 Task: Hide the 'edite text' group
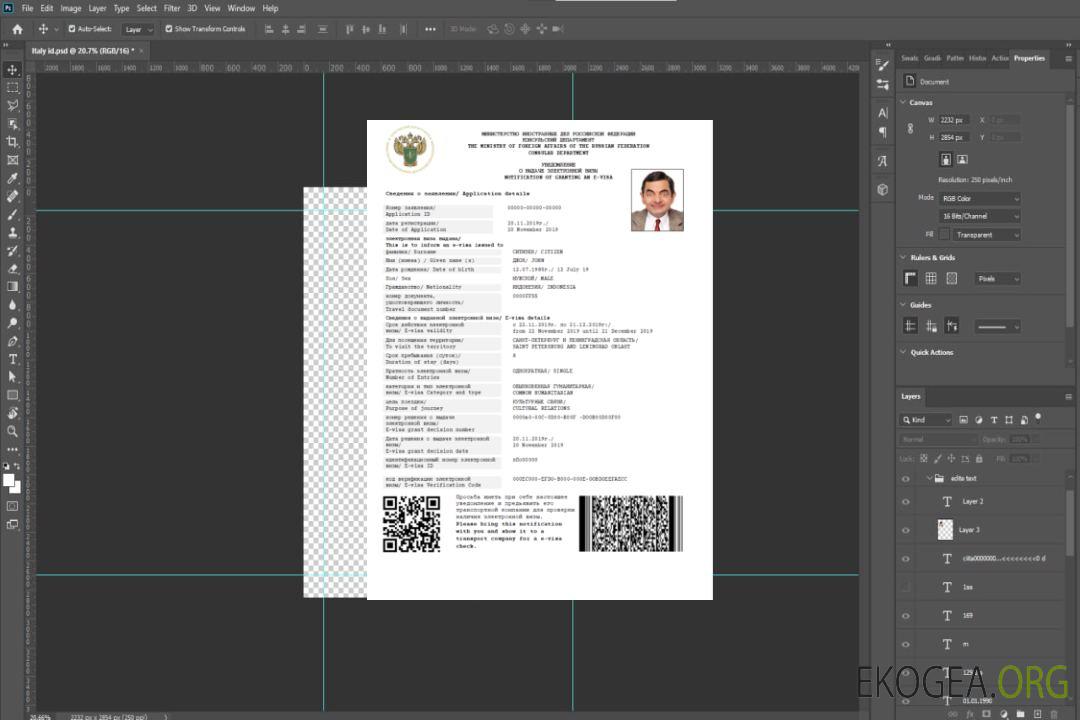click(x=906, y=479)
